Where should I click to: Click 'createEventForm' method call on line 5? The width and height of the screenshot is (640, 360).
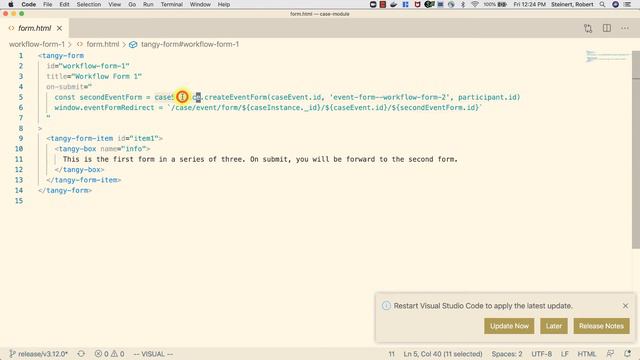pyautogui.click(x=236, y=97)
